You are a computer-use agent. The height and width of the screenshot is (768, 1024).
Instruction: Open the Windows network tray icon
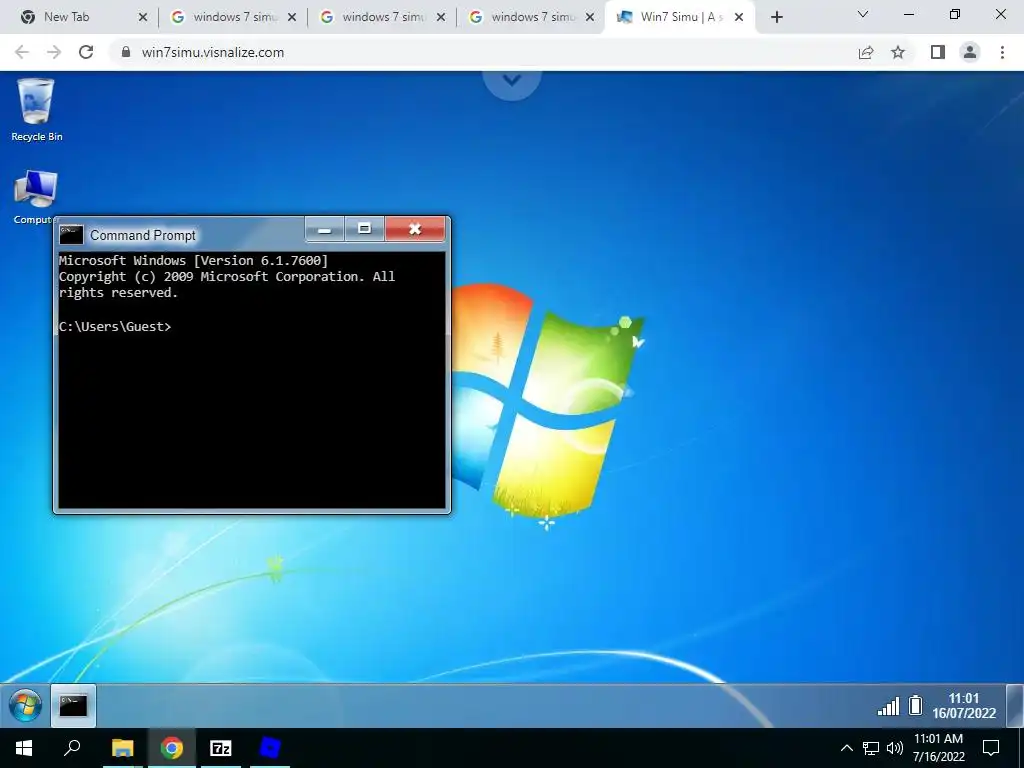click(871, 748)
